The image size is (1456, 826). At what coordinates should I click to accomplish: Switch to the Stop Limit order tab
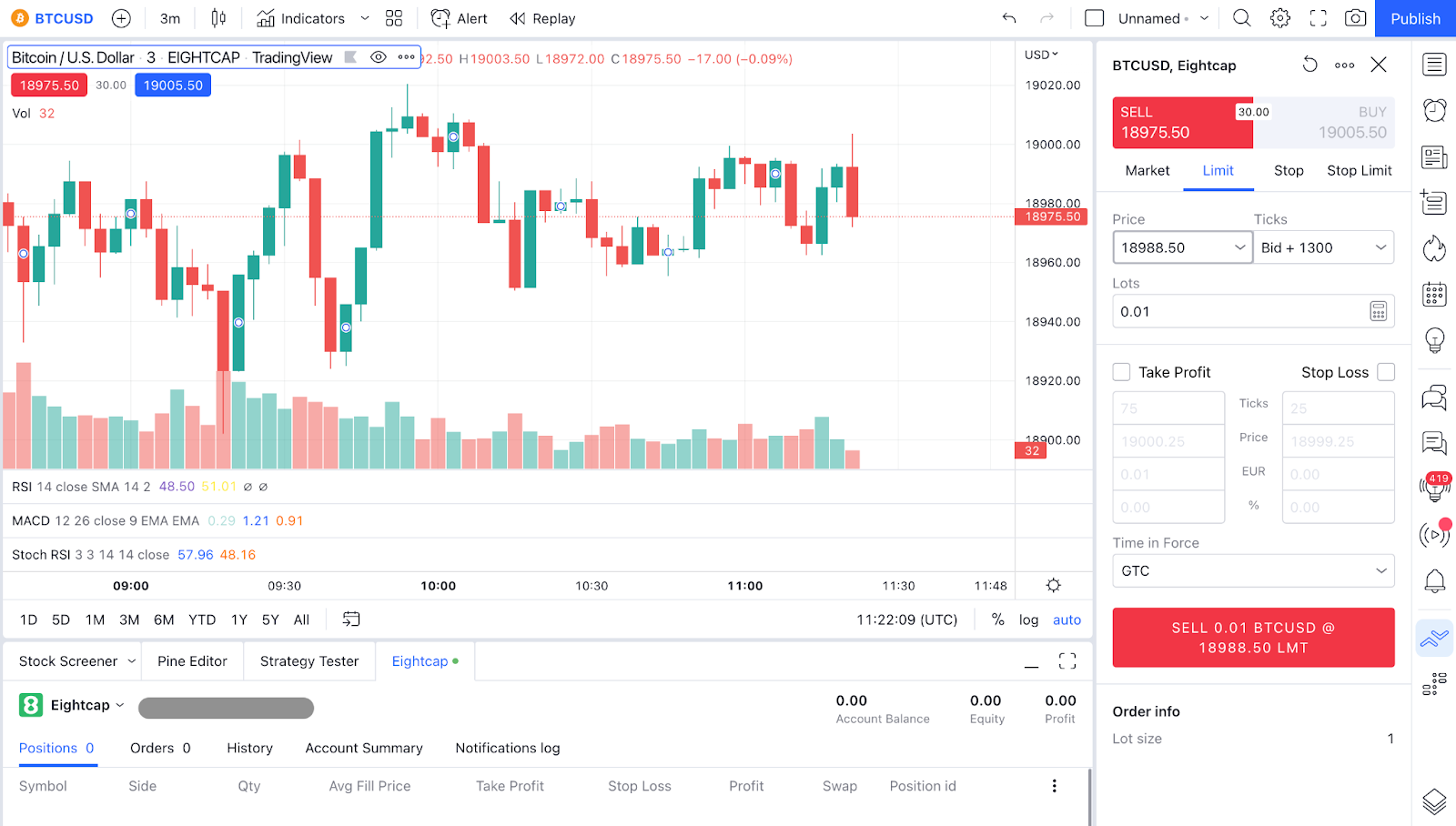click(x=1360, y=170)
